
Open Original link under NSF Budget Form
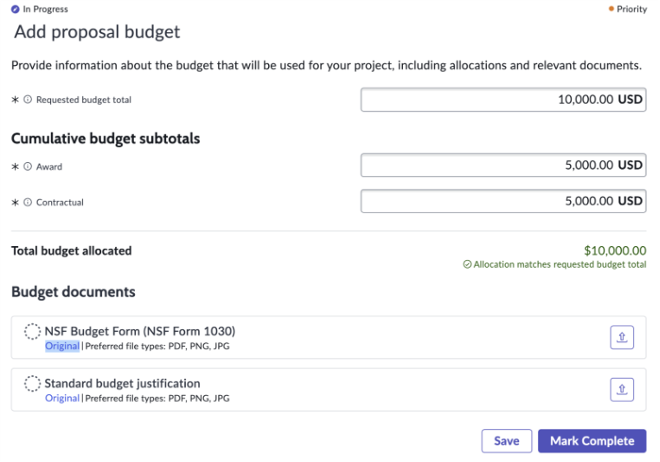click(x=62, y=346)
